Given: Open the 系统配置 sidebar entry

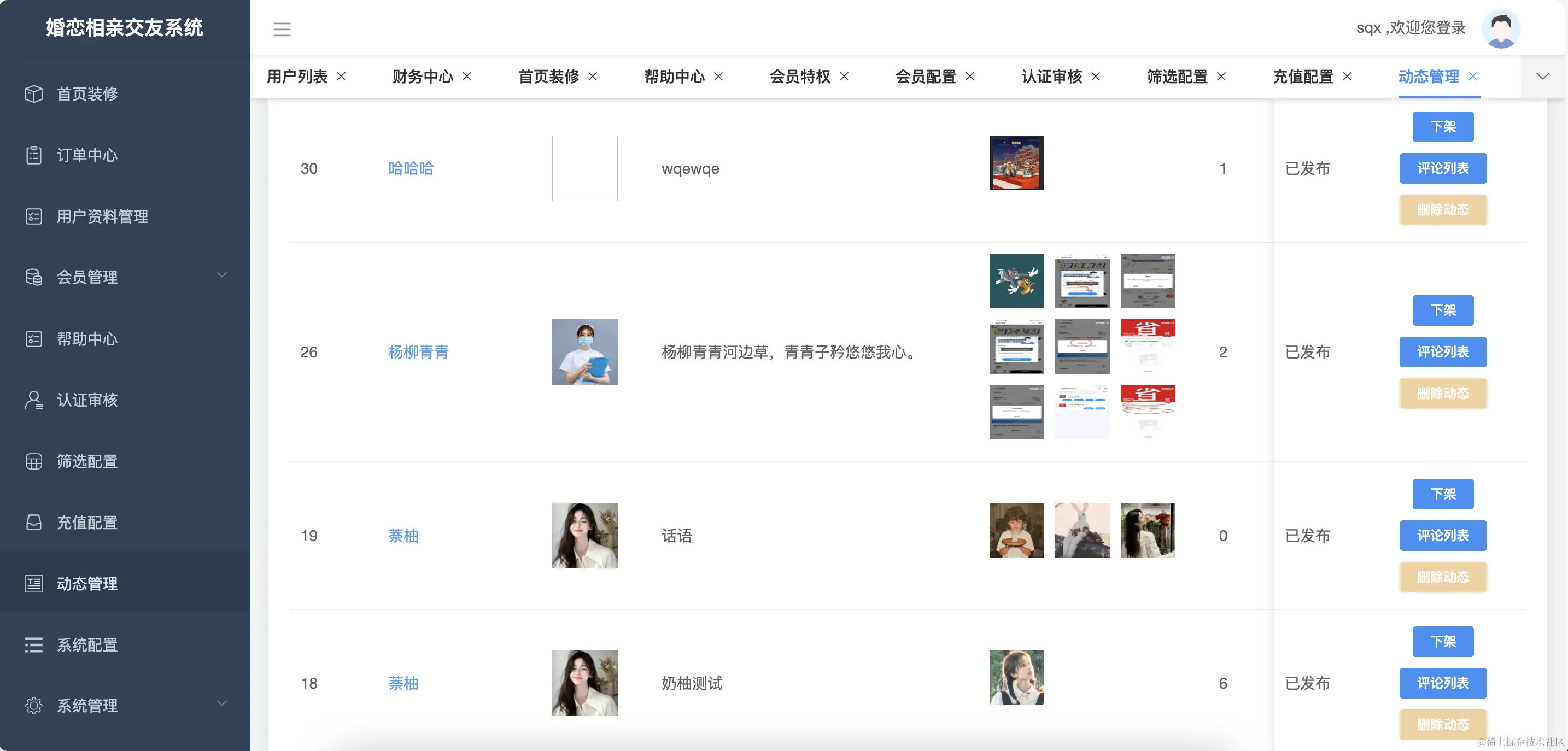Looking at the screenshot, I should (x=86, y=645).
